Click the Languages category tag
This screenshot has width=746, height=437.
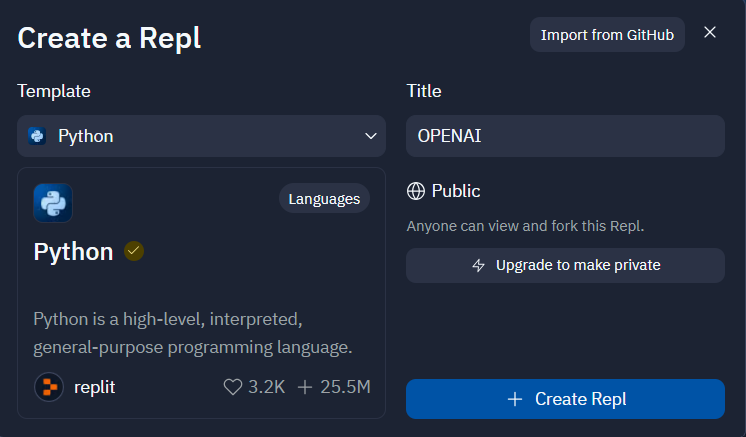pyautogui.click(x=324, y=198)
